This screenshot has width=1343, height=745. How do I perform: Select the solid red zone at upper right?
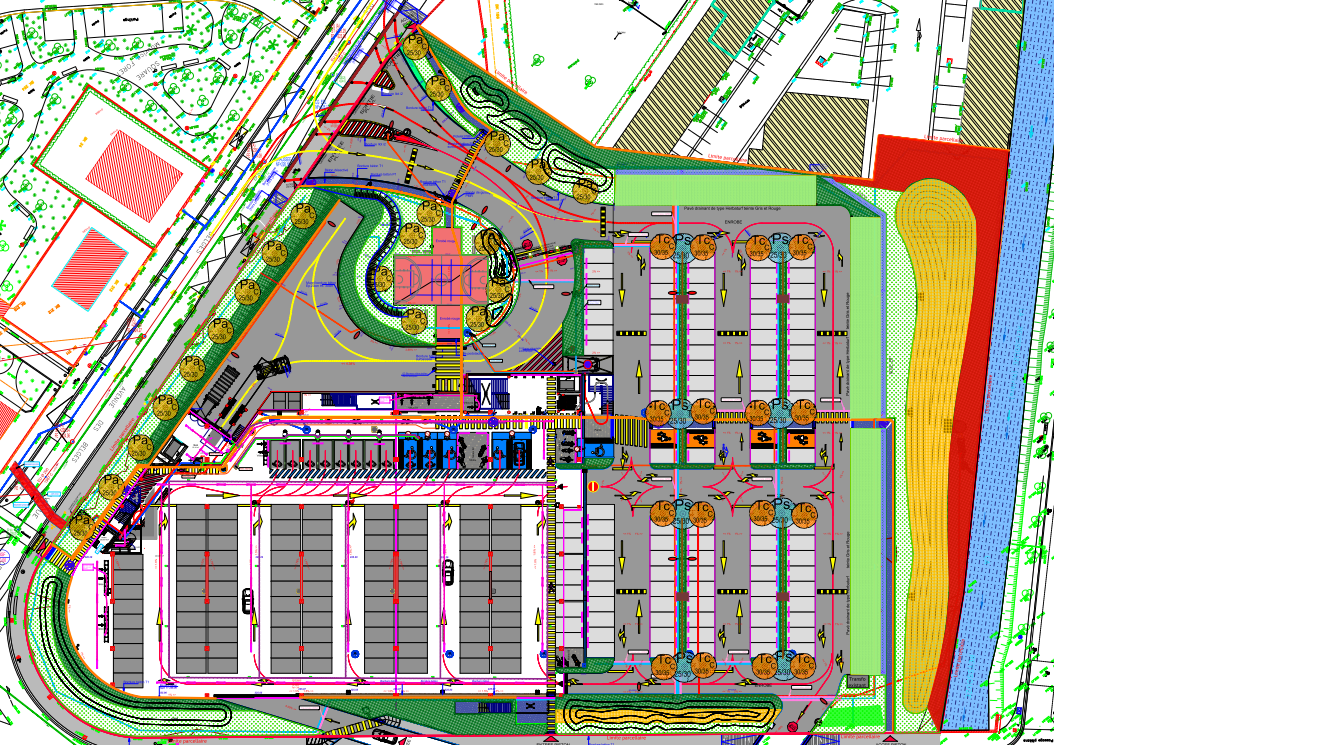tap(940, 158)
